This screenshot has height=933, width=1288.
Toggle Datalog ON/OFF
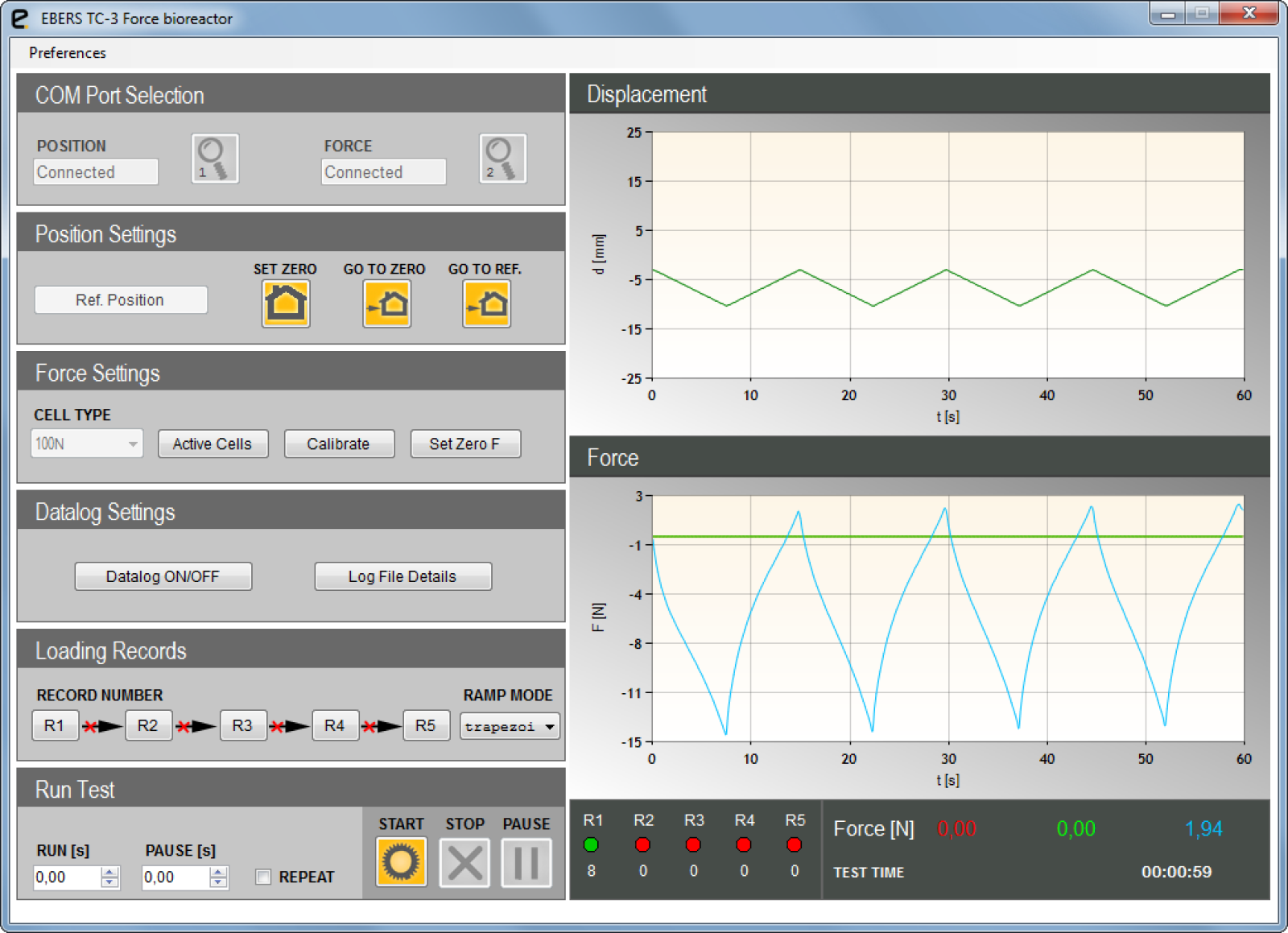[x=163, y=576]
